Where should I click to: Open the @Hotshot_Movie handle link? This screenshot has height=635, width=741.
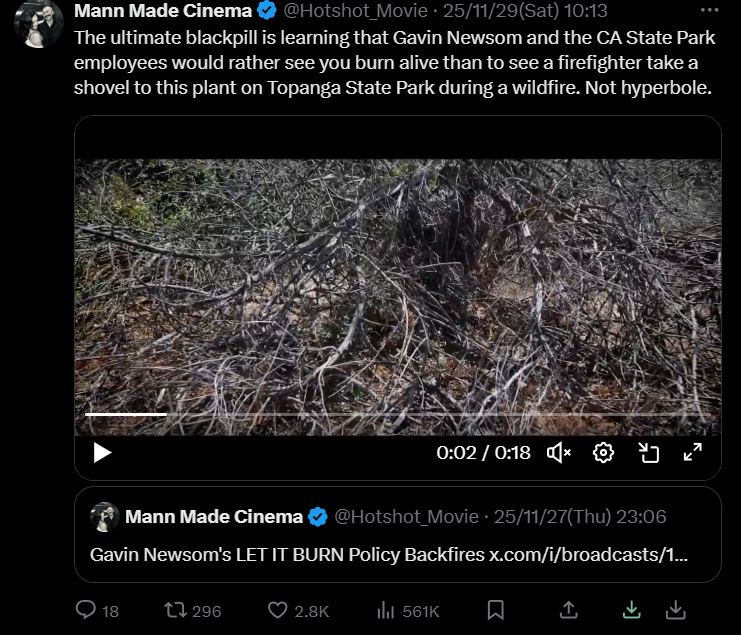[x=355, y=10]
